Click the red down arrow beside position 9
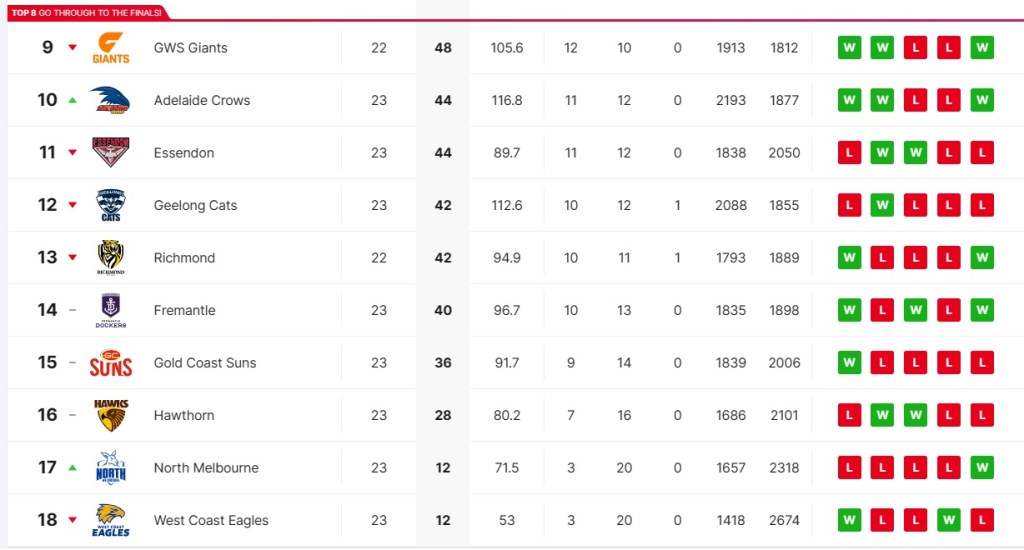The width and height of the screenshot is (1024, 550). 72,48
